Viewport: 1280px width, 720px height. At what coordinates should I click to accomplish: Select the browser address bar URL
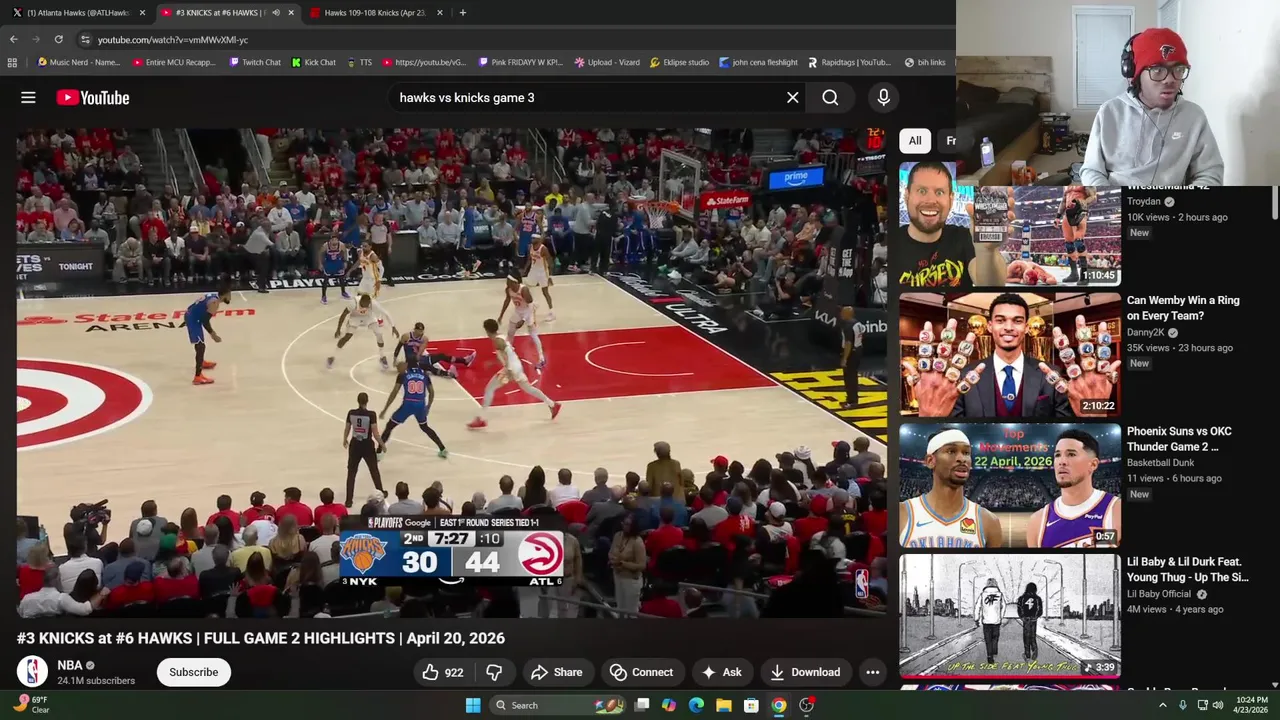pos(172,39)
